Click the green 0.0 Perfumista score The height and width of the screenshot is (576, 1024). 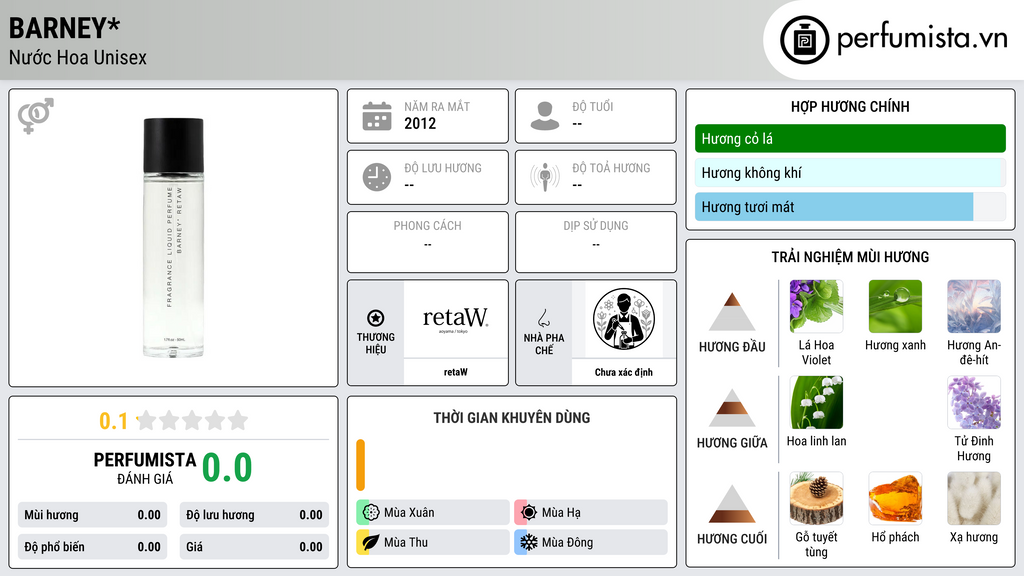pyautogui.click(x=227, y=468)
